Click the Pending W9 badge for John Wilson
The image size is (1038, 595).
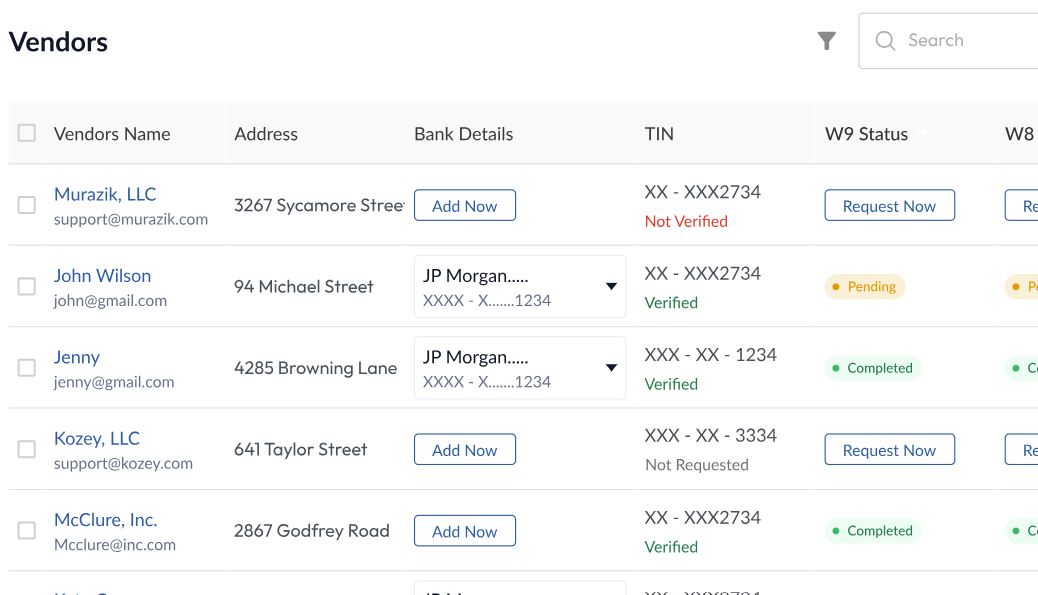[864, 286]
